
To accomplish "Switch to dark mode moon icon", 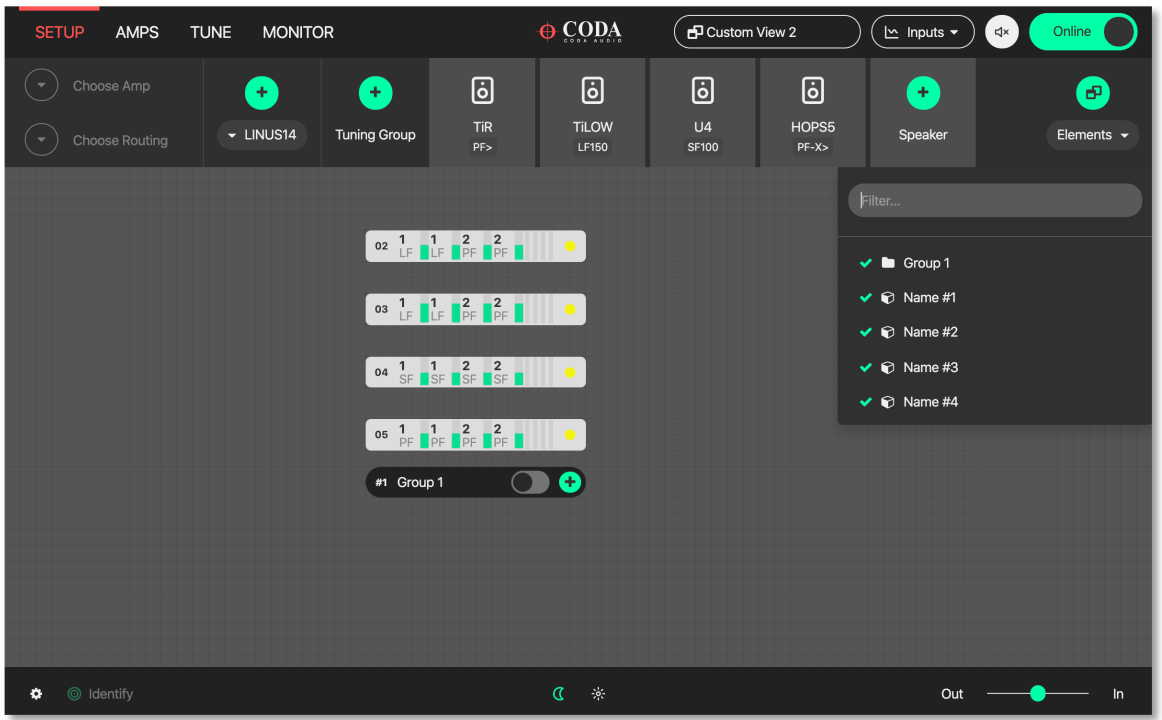I will click(x=559, y=694).
